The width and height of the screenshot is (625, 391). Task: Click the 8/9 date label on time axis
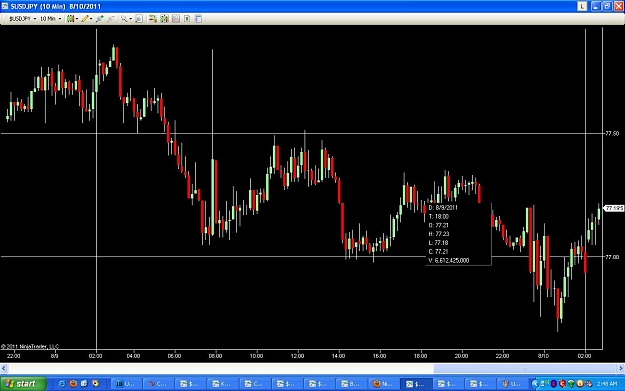tap(55, 356)
